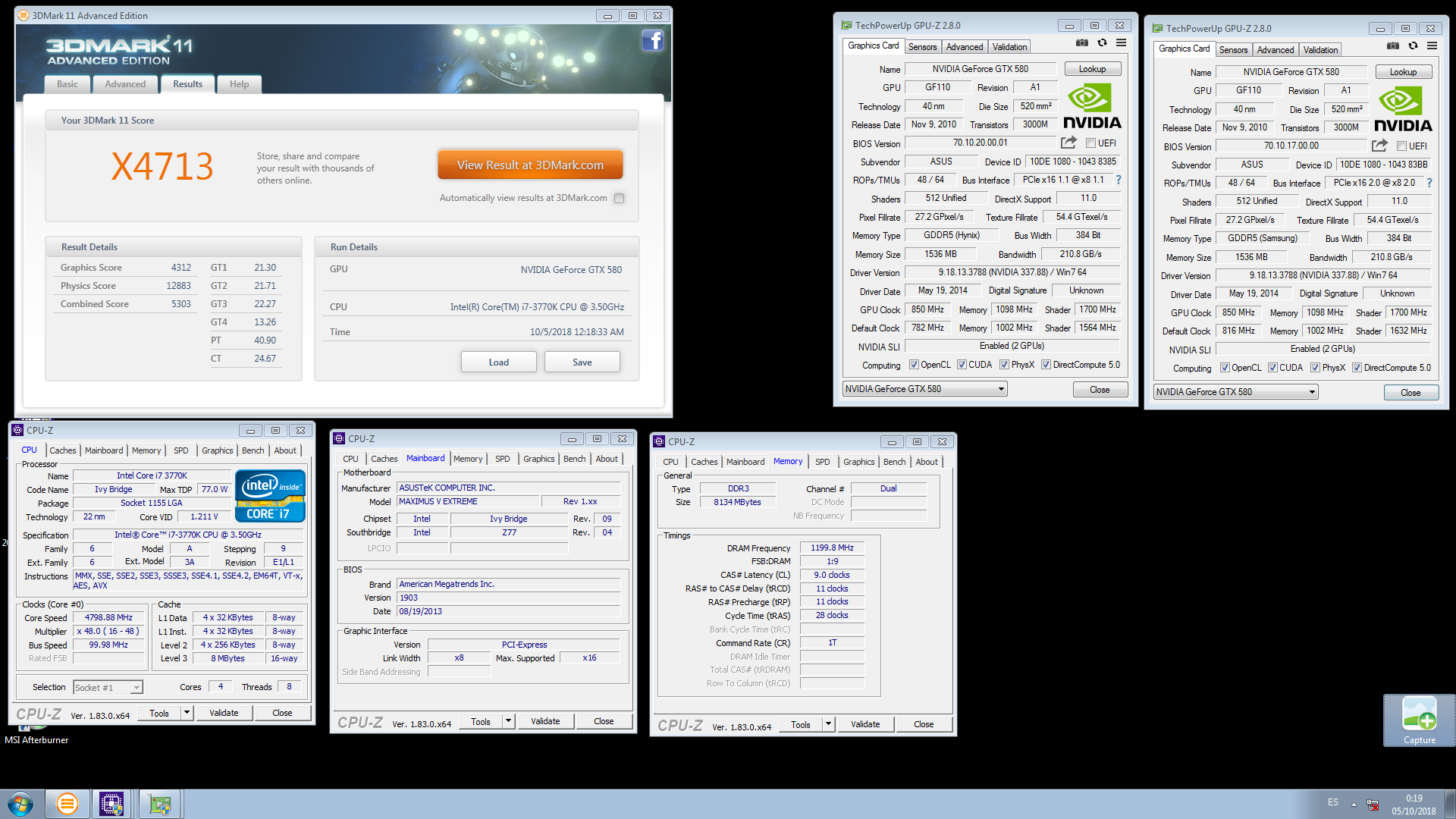1456x819 pixels.
Task: Share BIOS 70.10.20.00.01 icon in left GPU-Z
Action: [1069, 143]
